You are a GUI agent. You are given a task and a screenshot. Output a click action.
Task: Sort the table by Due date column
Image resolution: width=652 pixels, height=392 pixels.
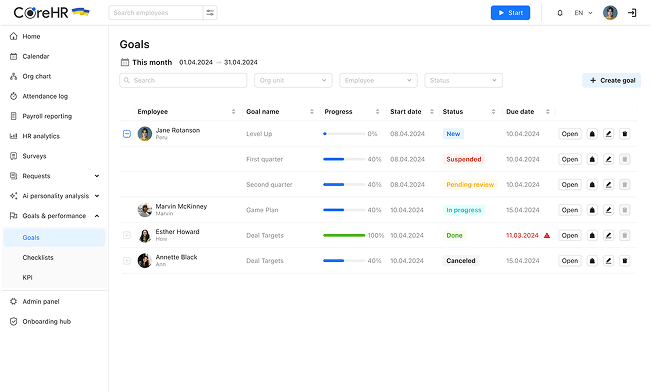(548, 111)
